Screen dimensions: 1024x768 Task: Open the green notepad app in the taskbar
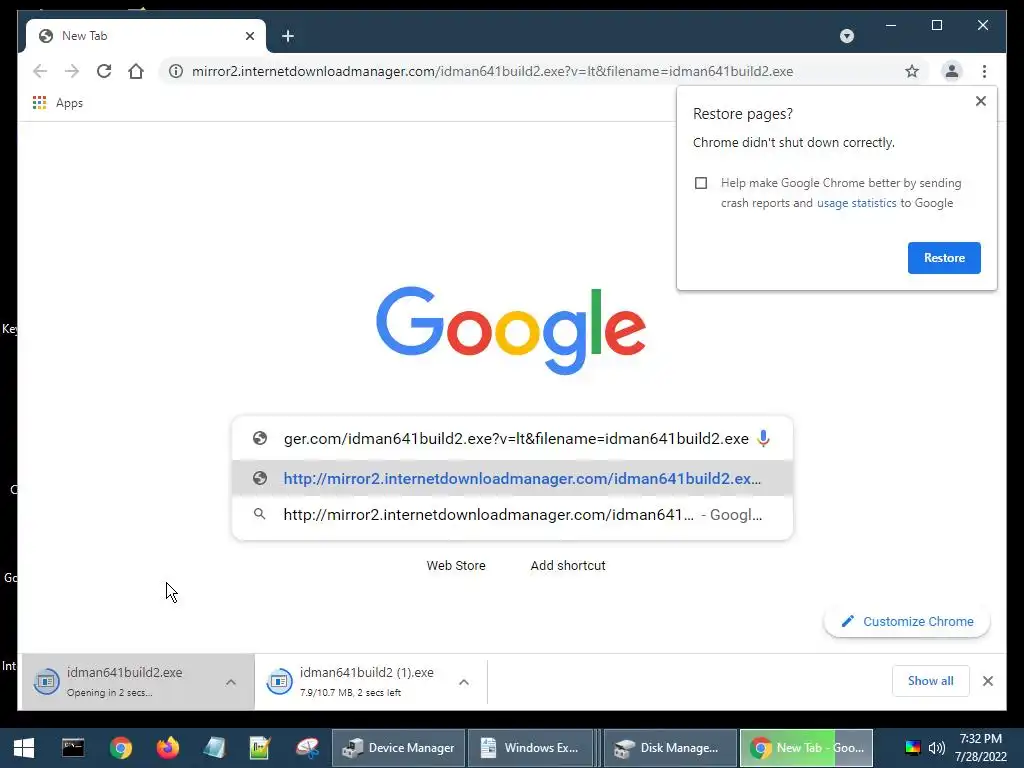click(x=260, y=748)
